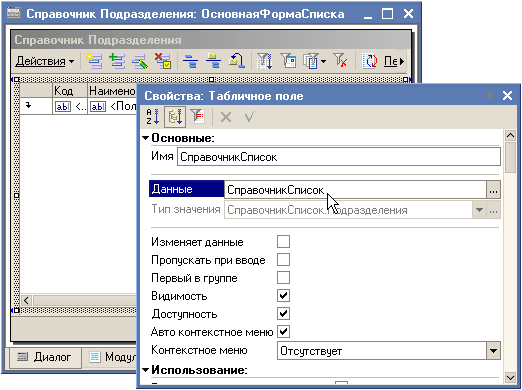Screen dimensions: 522x390
Task: Click the Тип значения ellipsis button
Action: [494, 210]
